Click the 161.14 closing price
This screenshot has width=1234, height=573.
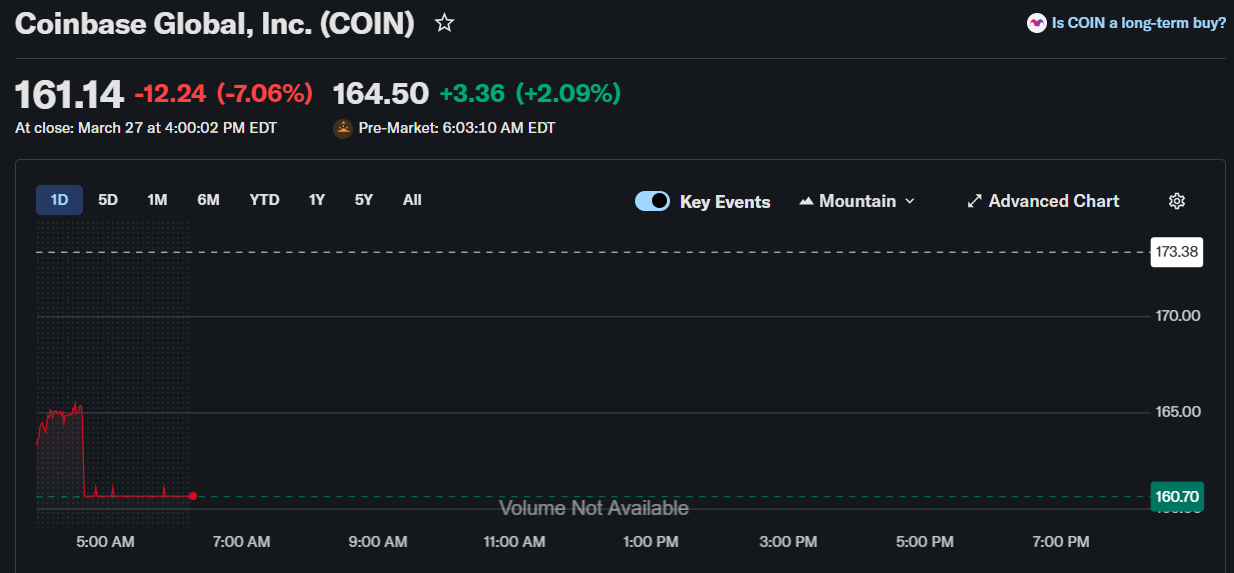point(69,94)
